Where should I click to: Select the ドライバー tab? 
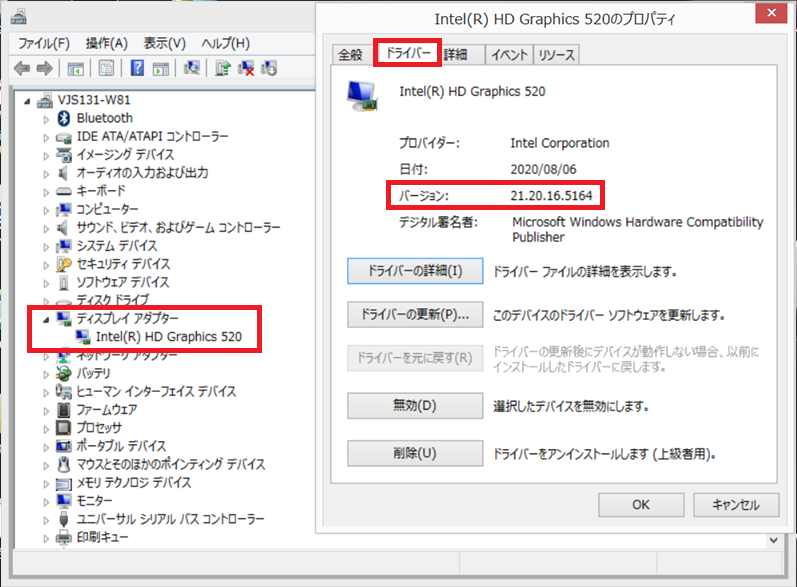(408, 52)
